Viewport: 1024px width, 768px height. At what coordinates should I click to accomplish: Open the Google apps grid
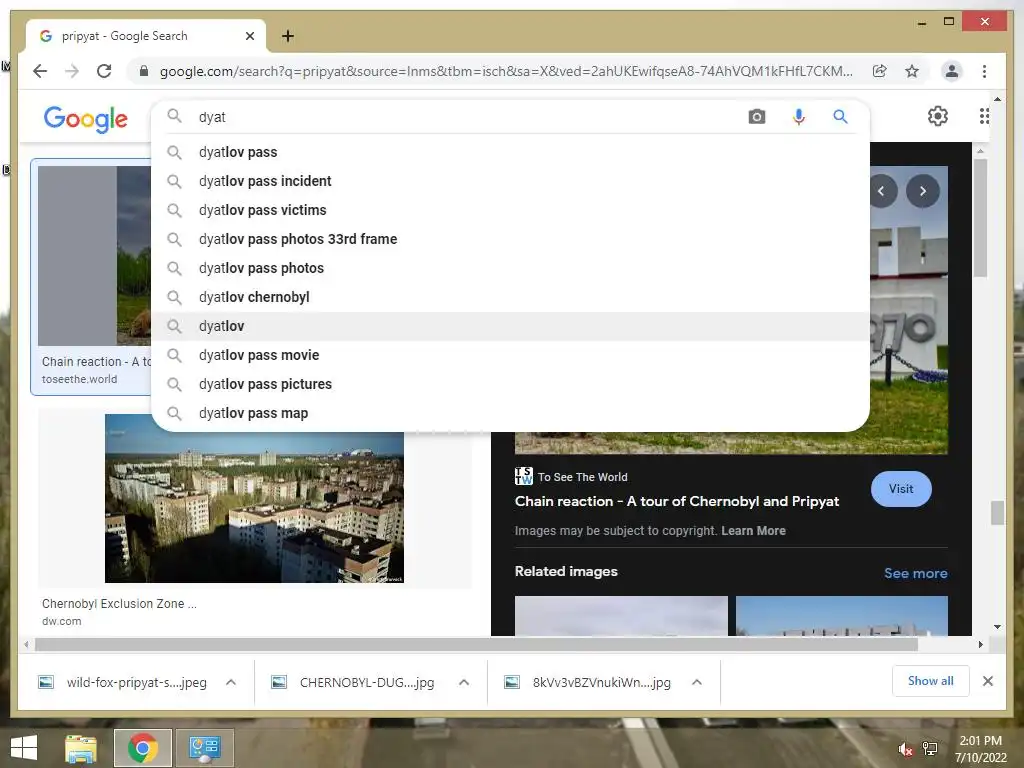pyautogui.click(x=984, y=116)
